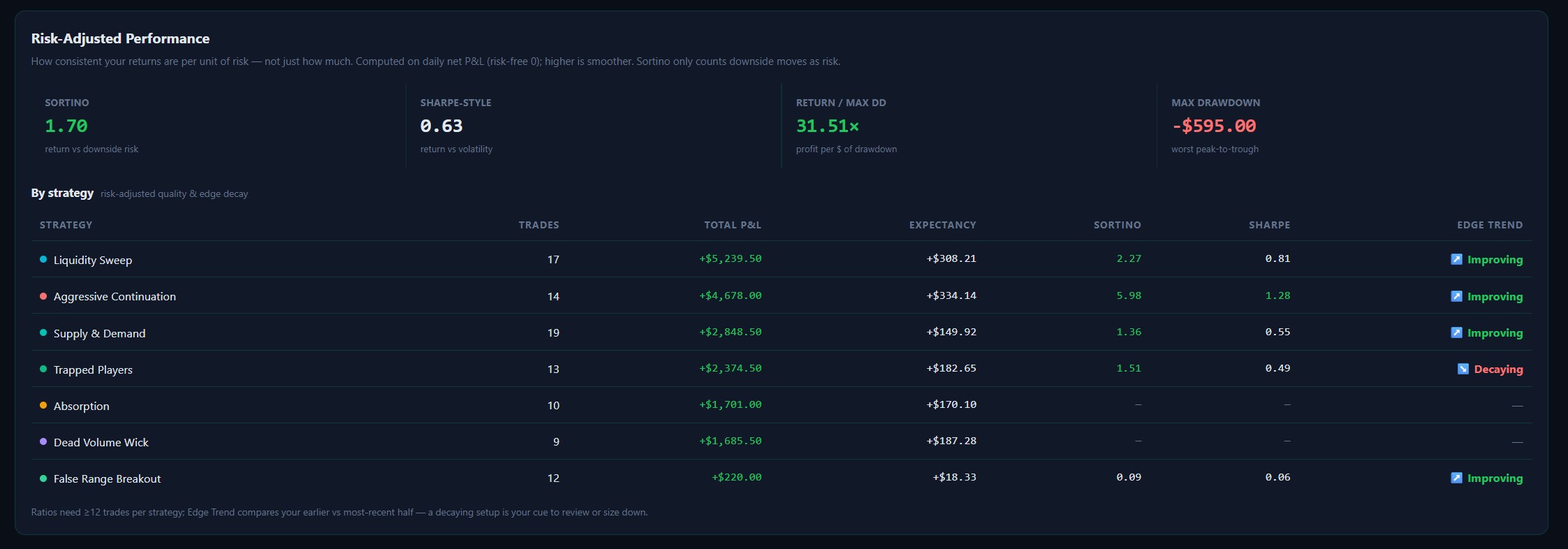This screenshot has height=549, width=1568.
Task: Click the Risk-Adjusted Performance heading
Action: pos(120,38)
